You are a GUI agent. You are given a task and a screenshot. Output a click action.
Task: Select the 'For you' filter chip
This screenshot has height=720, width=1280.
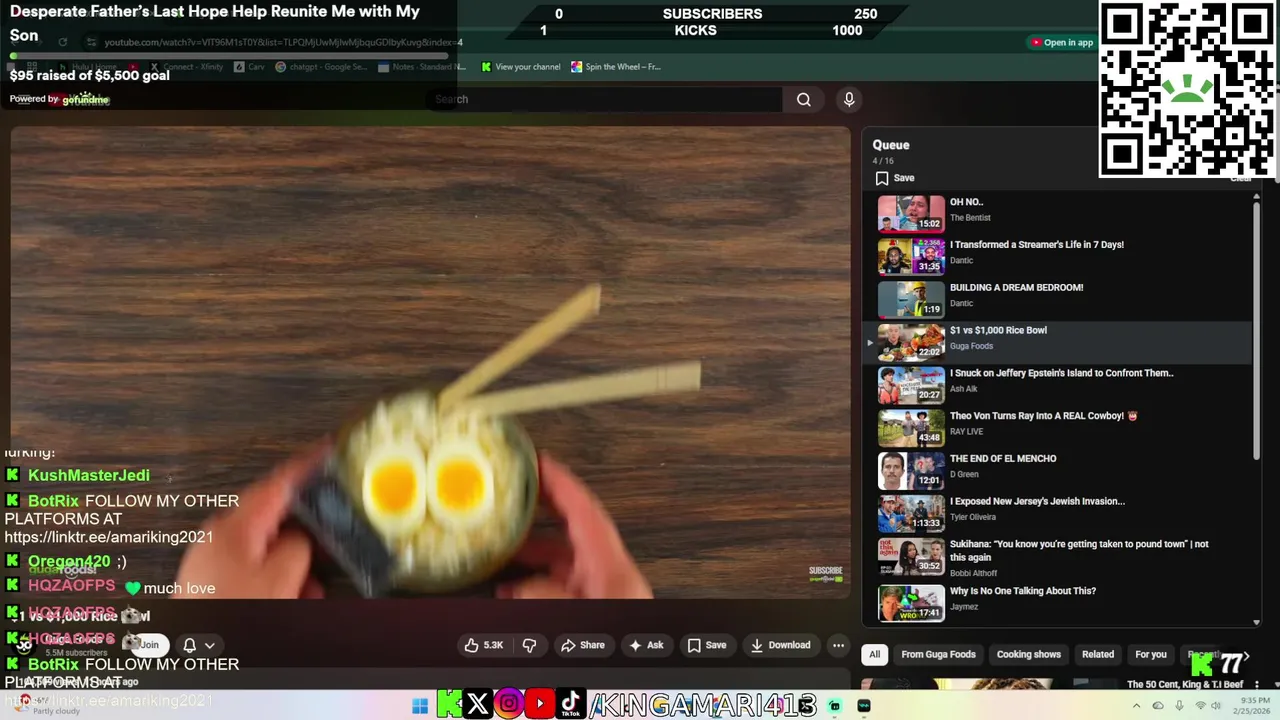tap(1150, 655)
